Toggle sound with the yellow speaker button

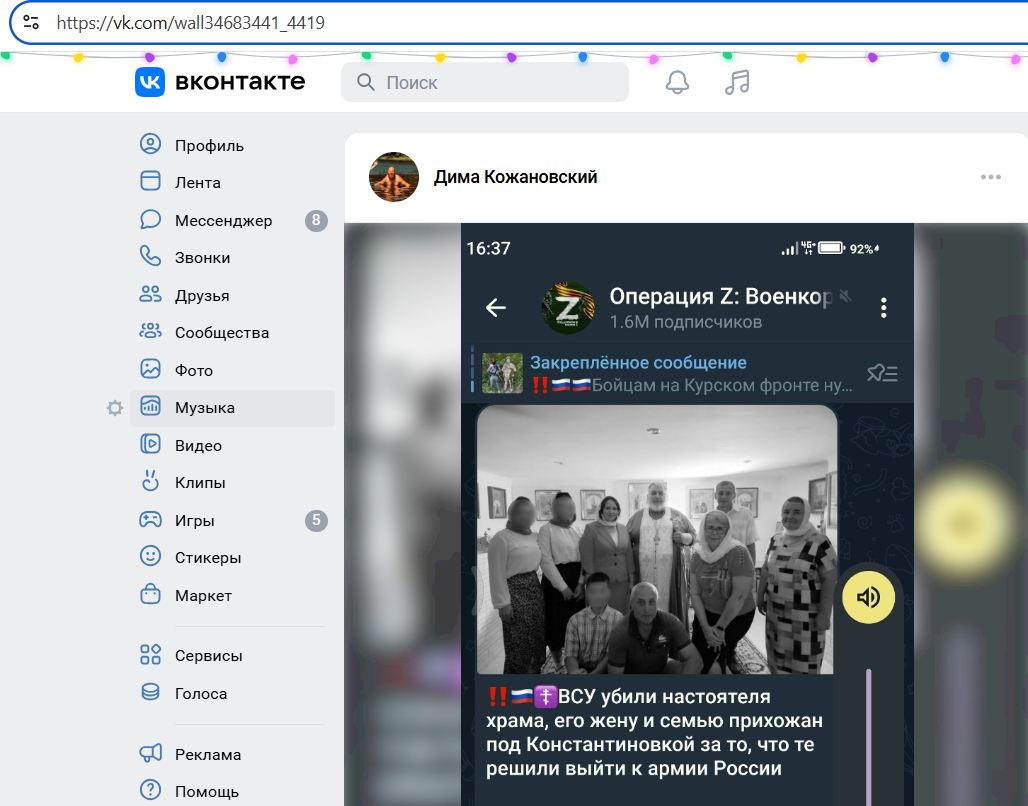pyautogui.click(x=868, y=598)
